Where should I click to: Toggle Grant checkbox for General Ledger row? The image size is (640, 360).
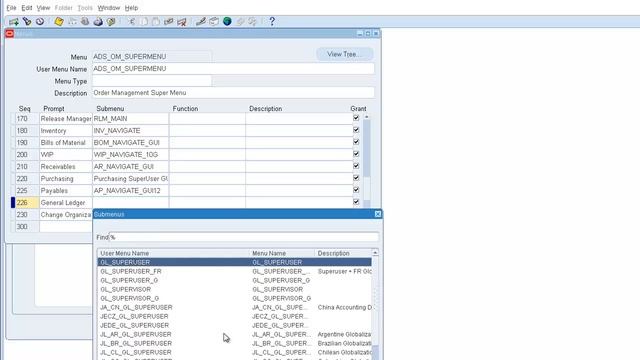tap(356, 202)
